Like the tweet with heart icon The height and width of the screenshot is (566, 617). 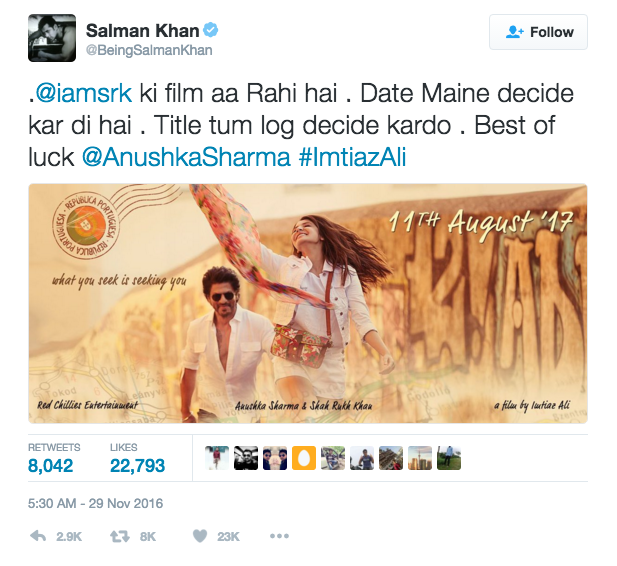[200, 536]
